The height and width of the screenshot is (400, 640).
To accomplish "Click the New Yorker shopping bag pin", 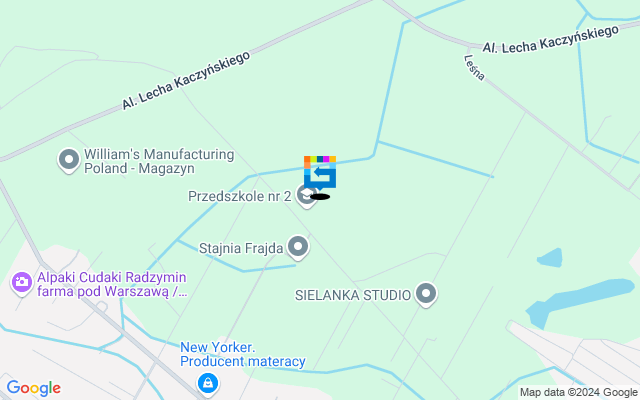I will coord(208,384).
